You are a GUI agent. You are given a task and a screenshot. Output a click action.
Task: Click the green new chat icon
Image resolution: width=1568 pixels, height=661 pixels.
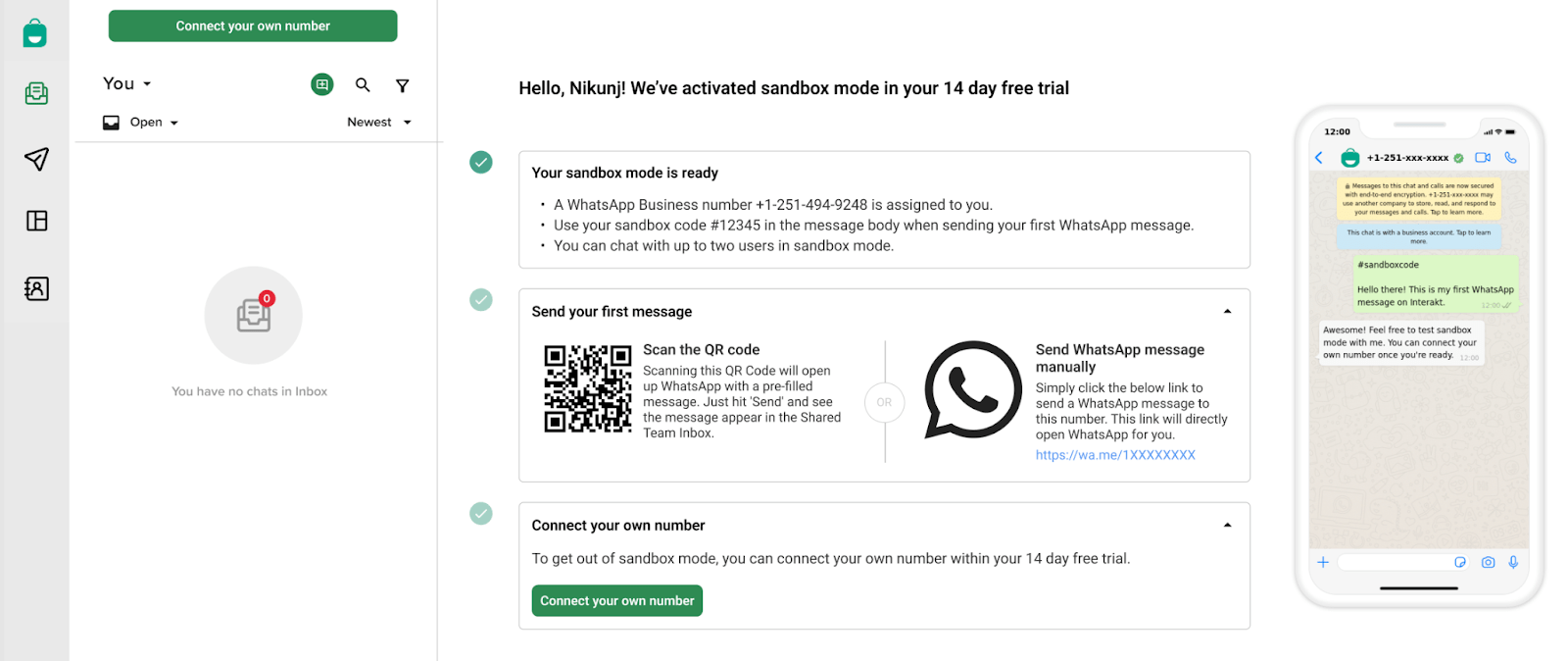point(322,84)
